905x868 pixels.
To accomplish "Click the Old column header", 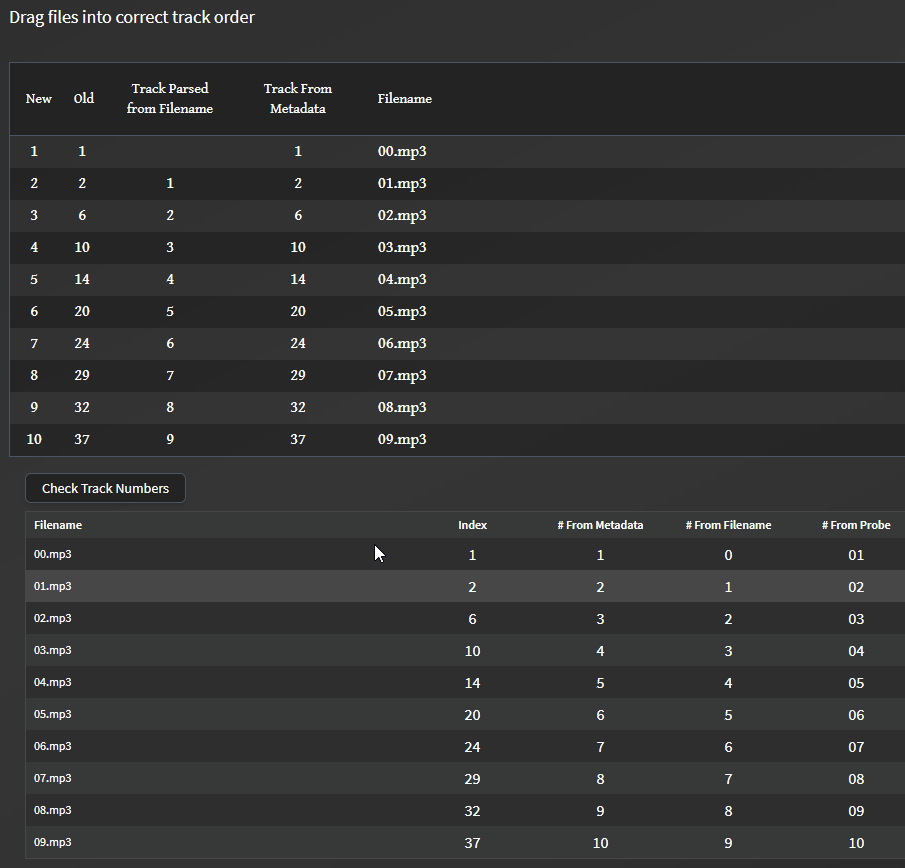I will tap(84, 99).
